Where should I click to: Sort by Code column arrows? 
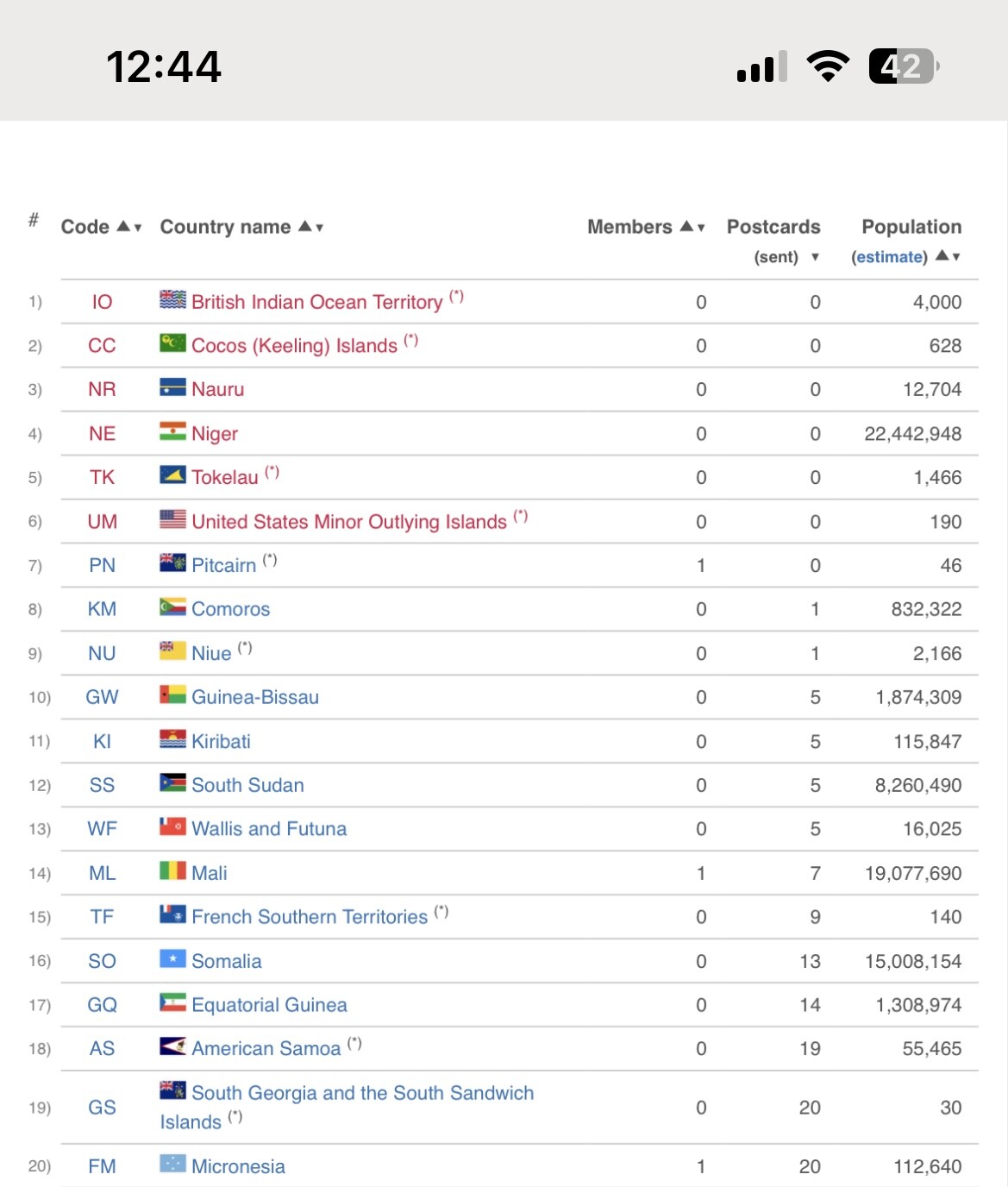[x=129, y=227]
